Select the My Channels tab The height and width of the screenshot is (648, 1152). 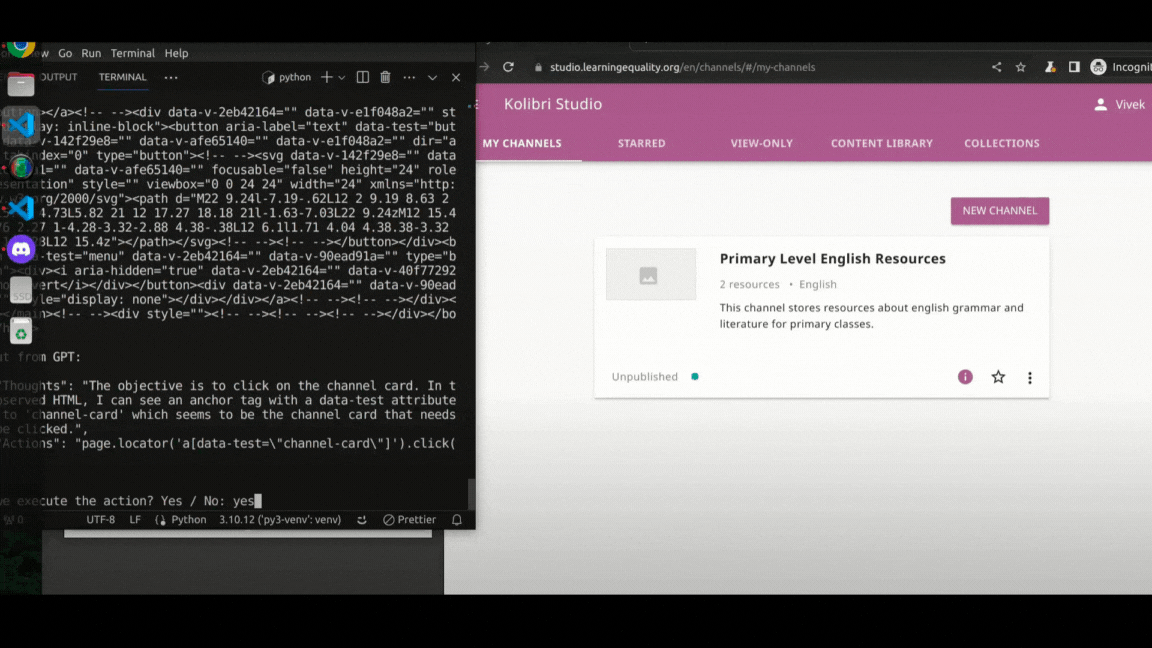pyautogui.click(x=522, y=143)
